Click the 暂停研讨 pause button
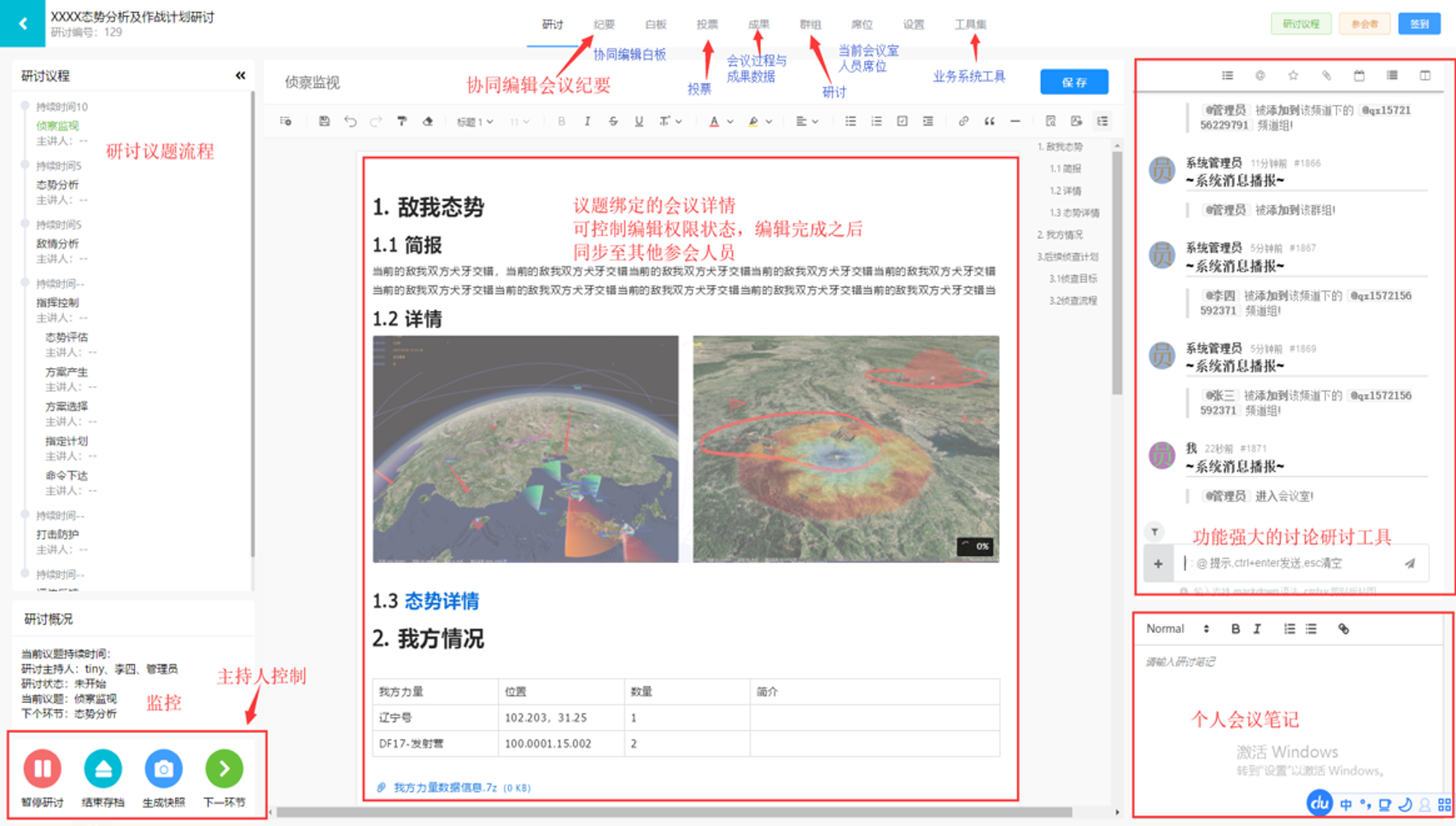The height and width of the screenshot is (826, 1456). point(42,769)
